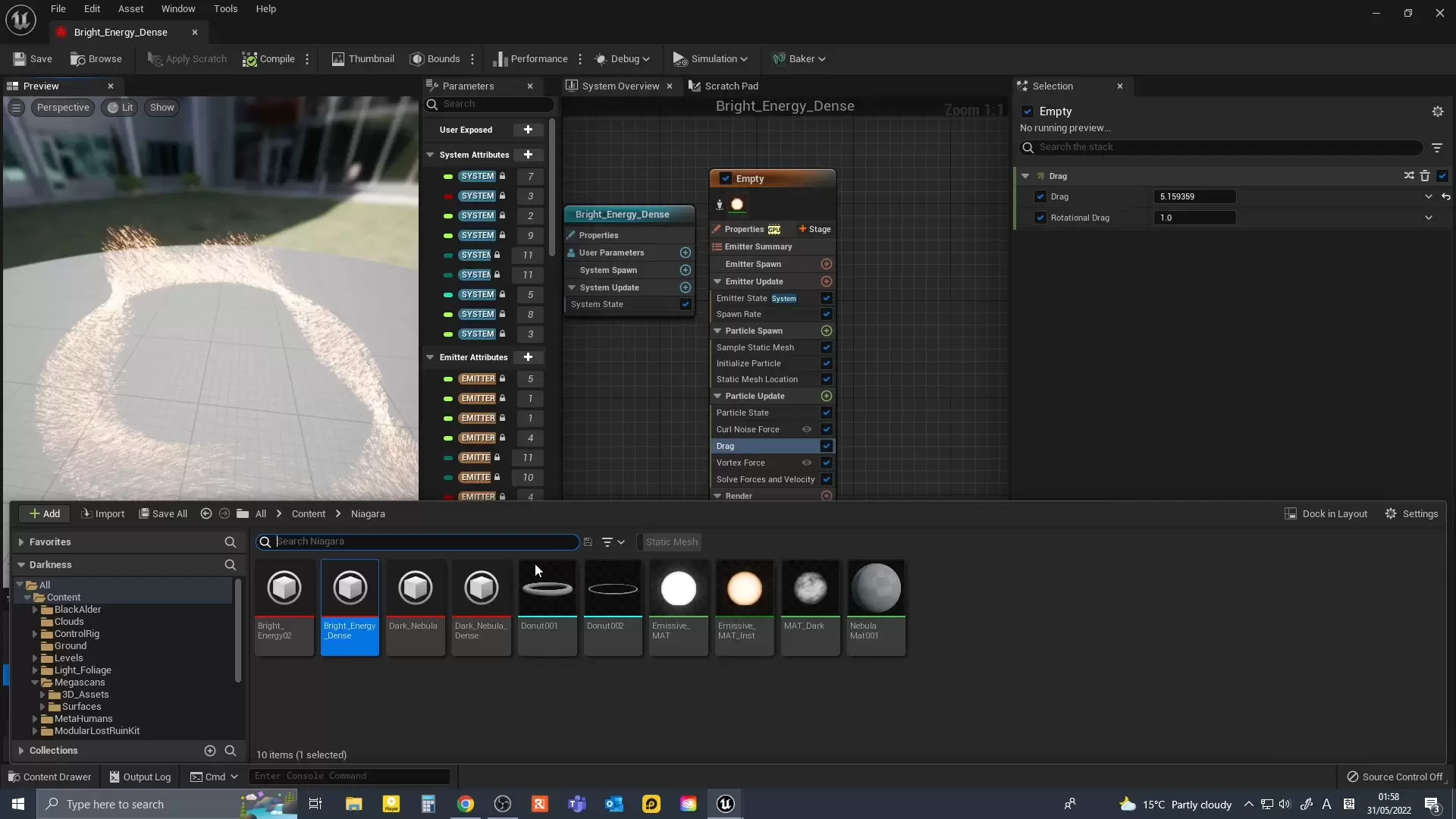Click the Compile toolbar icon
Viewport: 1456px width, 819px height.
(249, 59)
